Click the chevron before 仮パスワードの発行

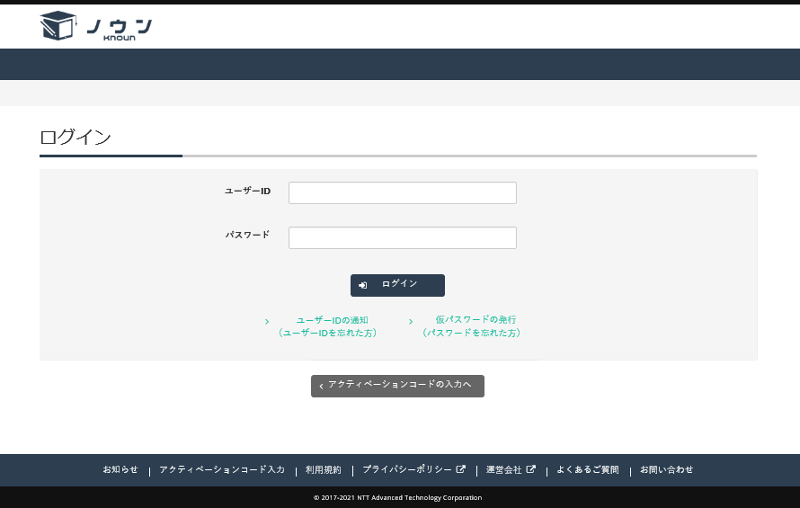(x=410, y=321)
